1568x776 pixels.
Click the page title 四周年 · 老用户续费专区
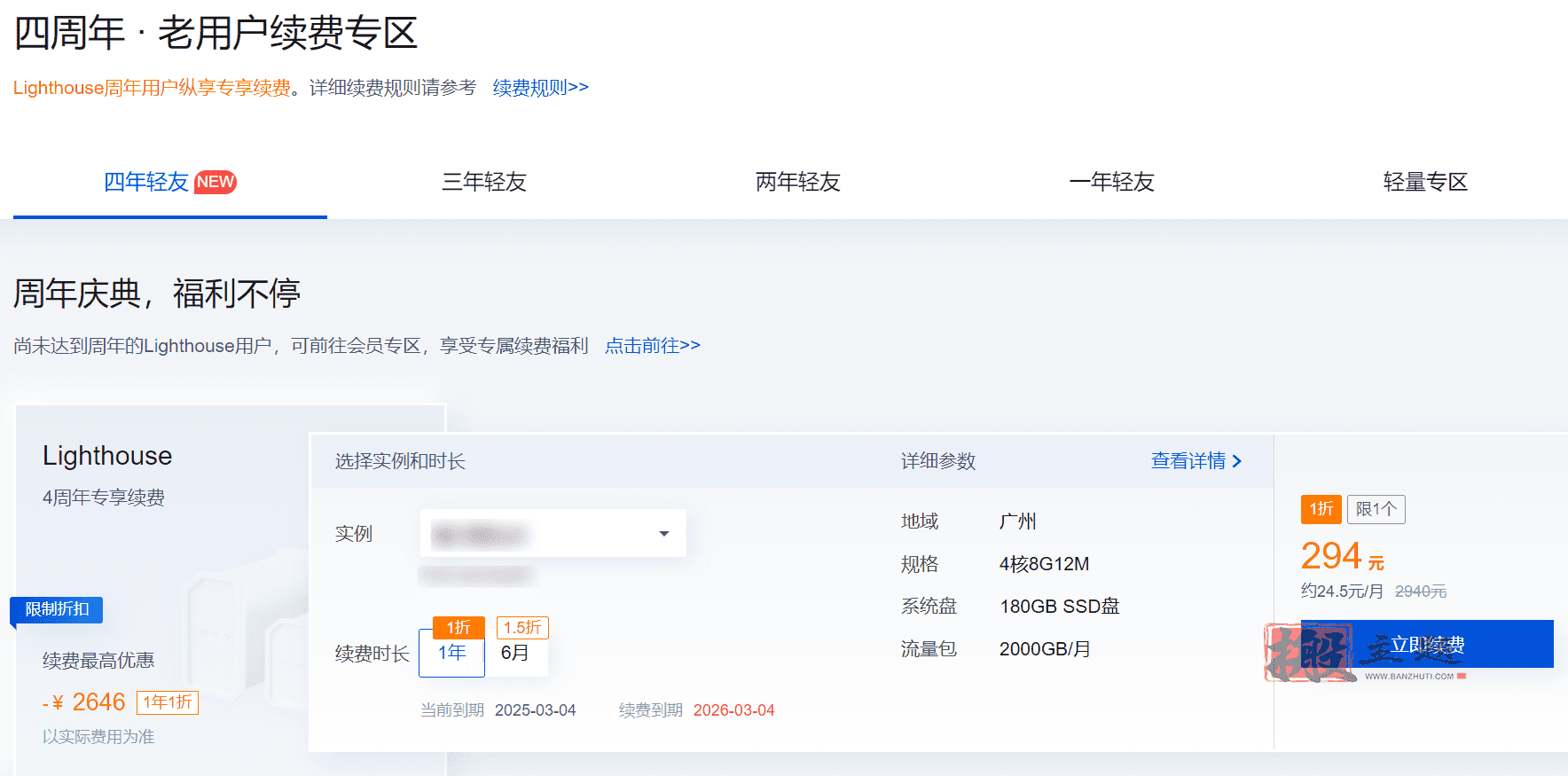coord(216,34)
